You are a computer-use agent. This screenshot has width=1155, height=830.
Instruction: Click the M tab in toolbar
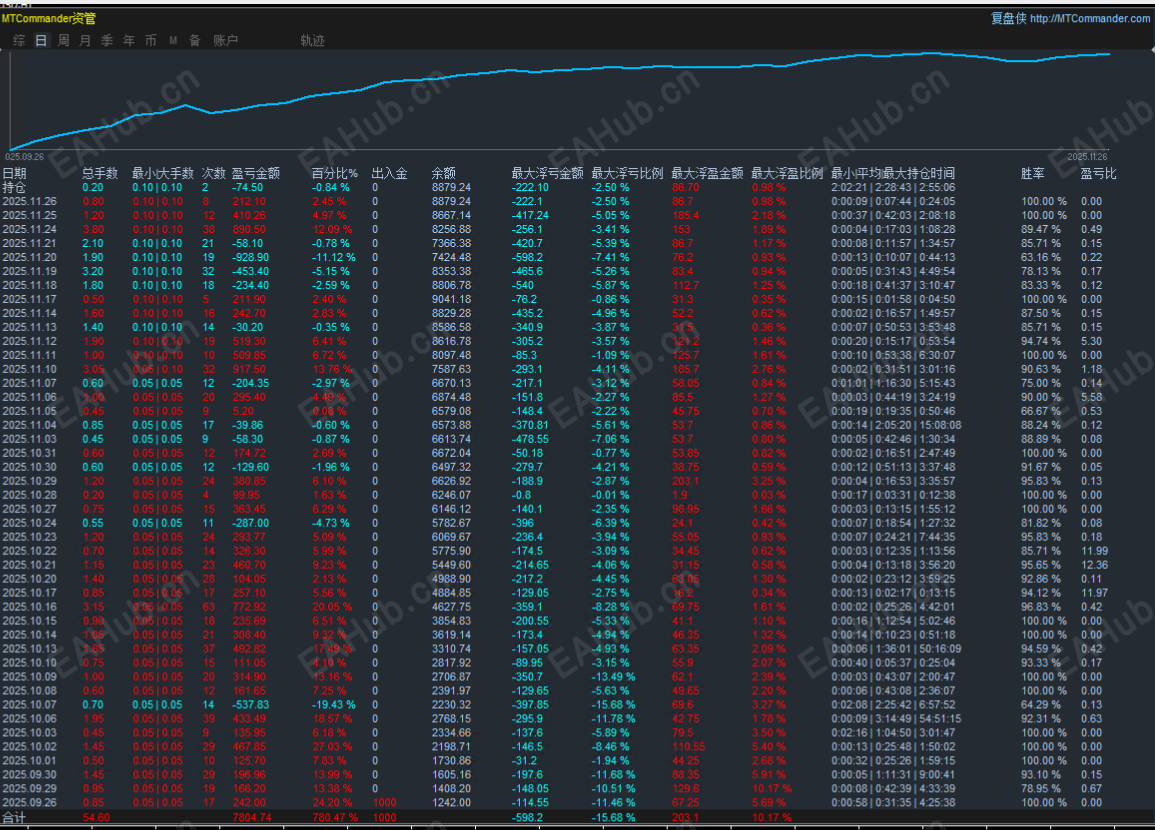[173, 41]
